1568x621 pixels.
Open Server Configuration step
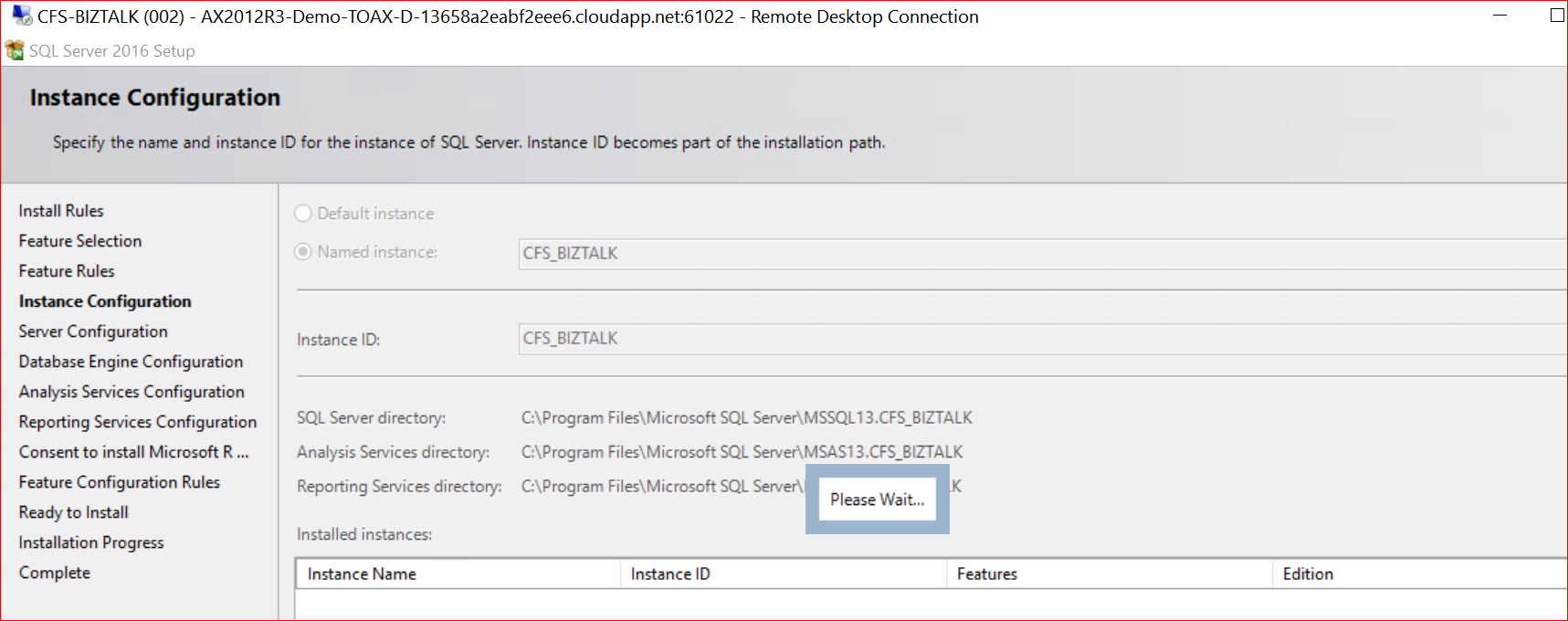(x=93, y=332)
